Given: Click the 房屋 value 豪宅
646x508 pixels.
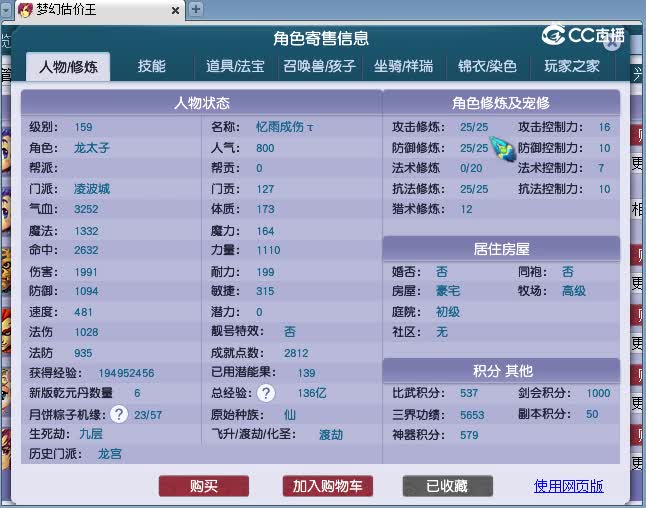Looking at the screenshot, I should pyautogui.click(x=448, y=291).
